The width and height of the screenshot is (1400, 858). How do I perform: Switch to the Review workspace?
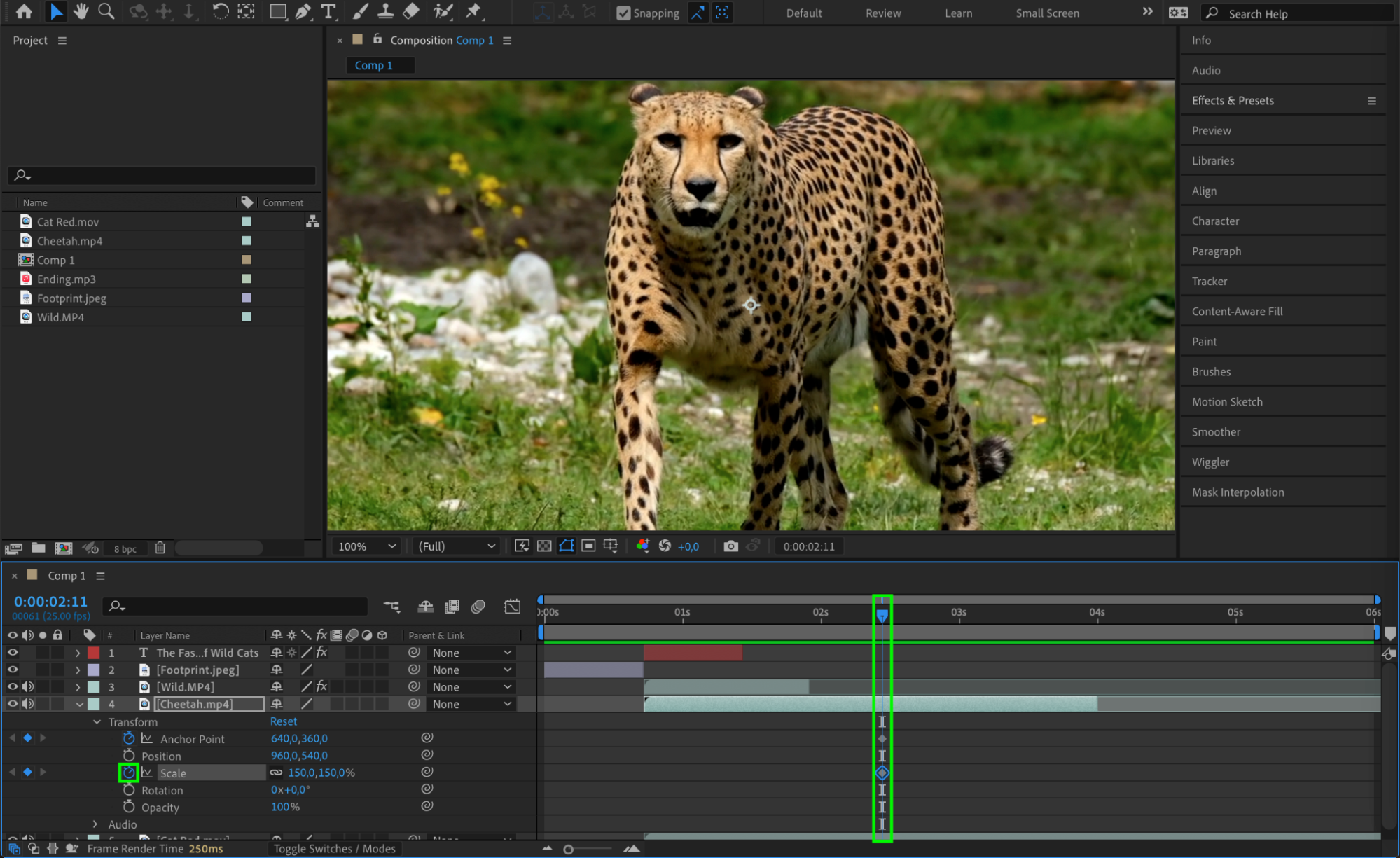point(883,13)
